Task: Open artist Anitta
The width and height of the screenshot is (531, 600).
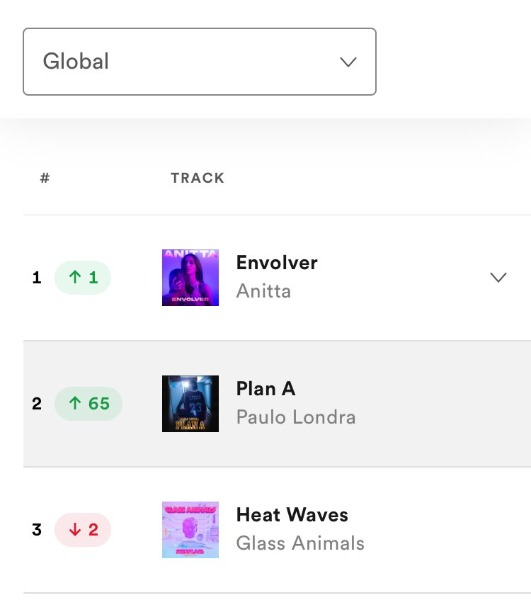Action: point(263,291)
